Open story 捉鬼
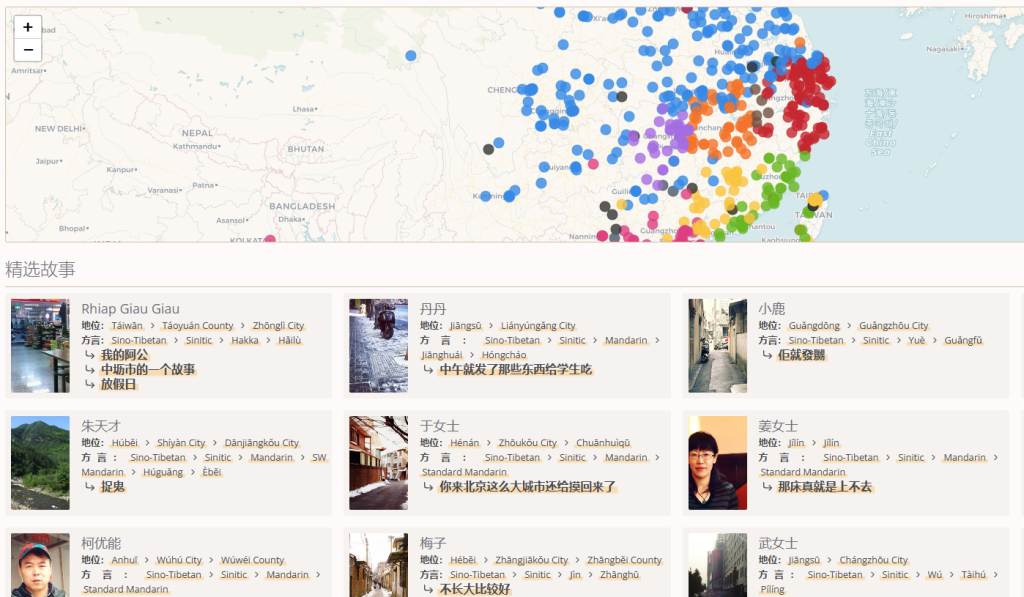The image size is (1024, 597). pos(112,487)
